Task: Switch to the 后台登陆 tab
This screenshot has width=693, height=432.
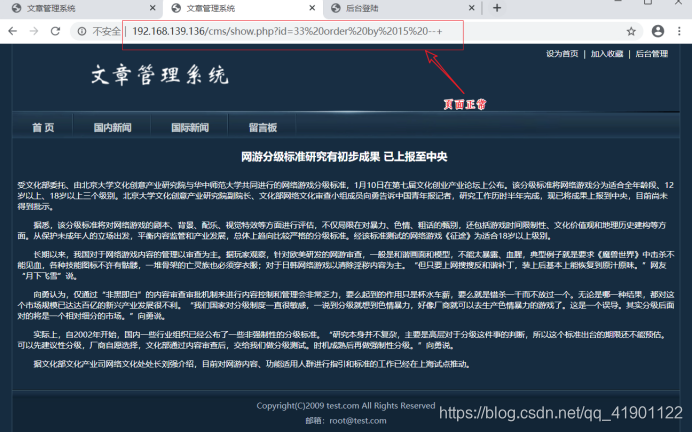Action: [x=402, y=8]
